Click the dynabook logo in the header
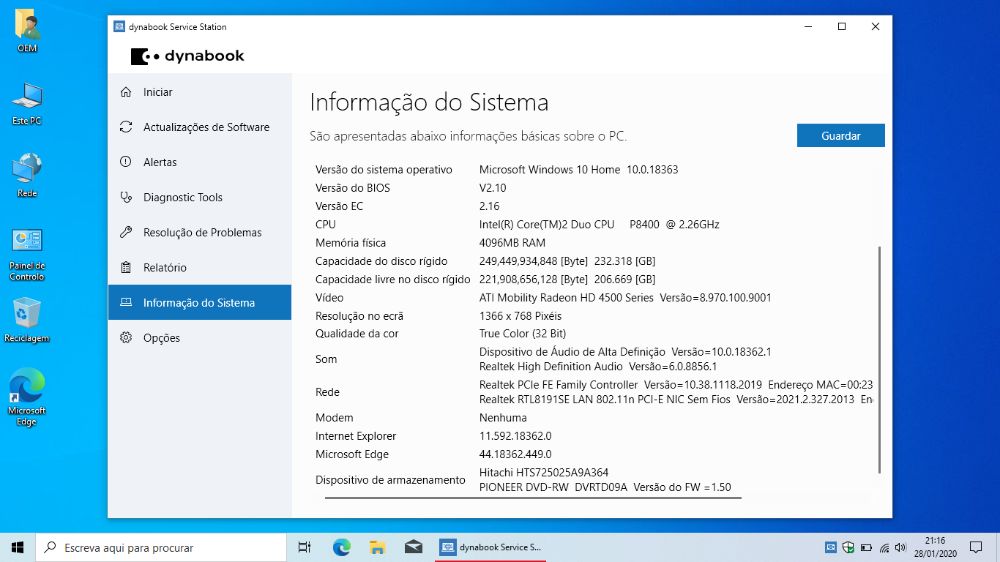Image resolution: width=1000 pixels, height=562 pixels. click(x=188, y=56)
